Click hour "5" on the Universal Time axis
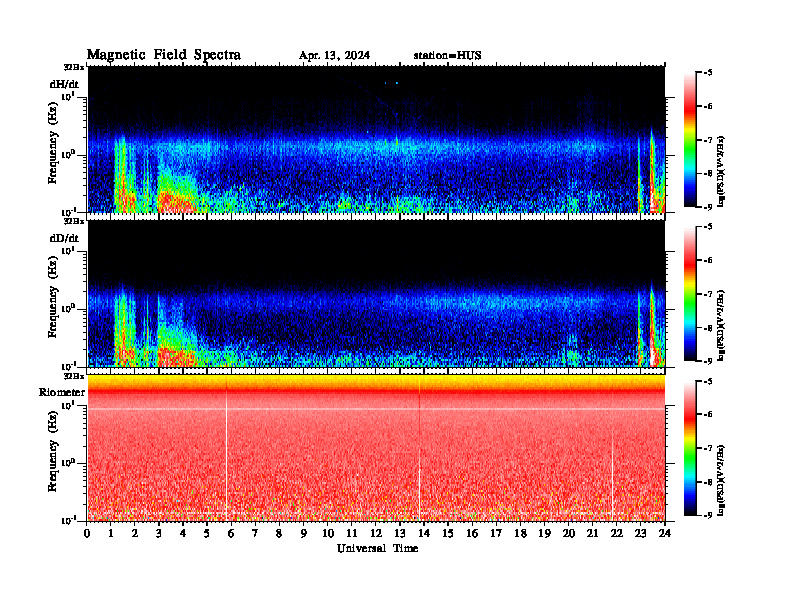The width and height of the screenshot is (792, 612). tap(207, 533)
